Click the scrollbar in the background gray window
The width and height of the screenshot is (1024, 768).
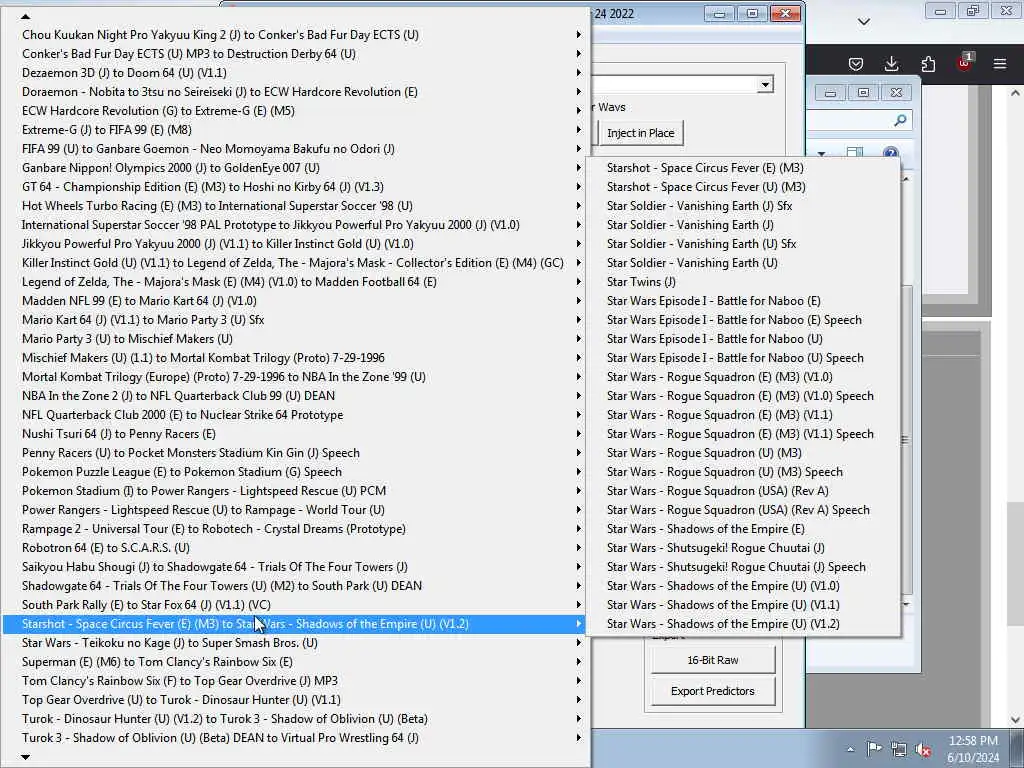tap(905, 441)
